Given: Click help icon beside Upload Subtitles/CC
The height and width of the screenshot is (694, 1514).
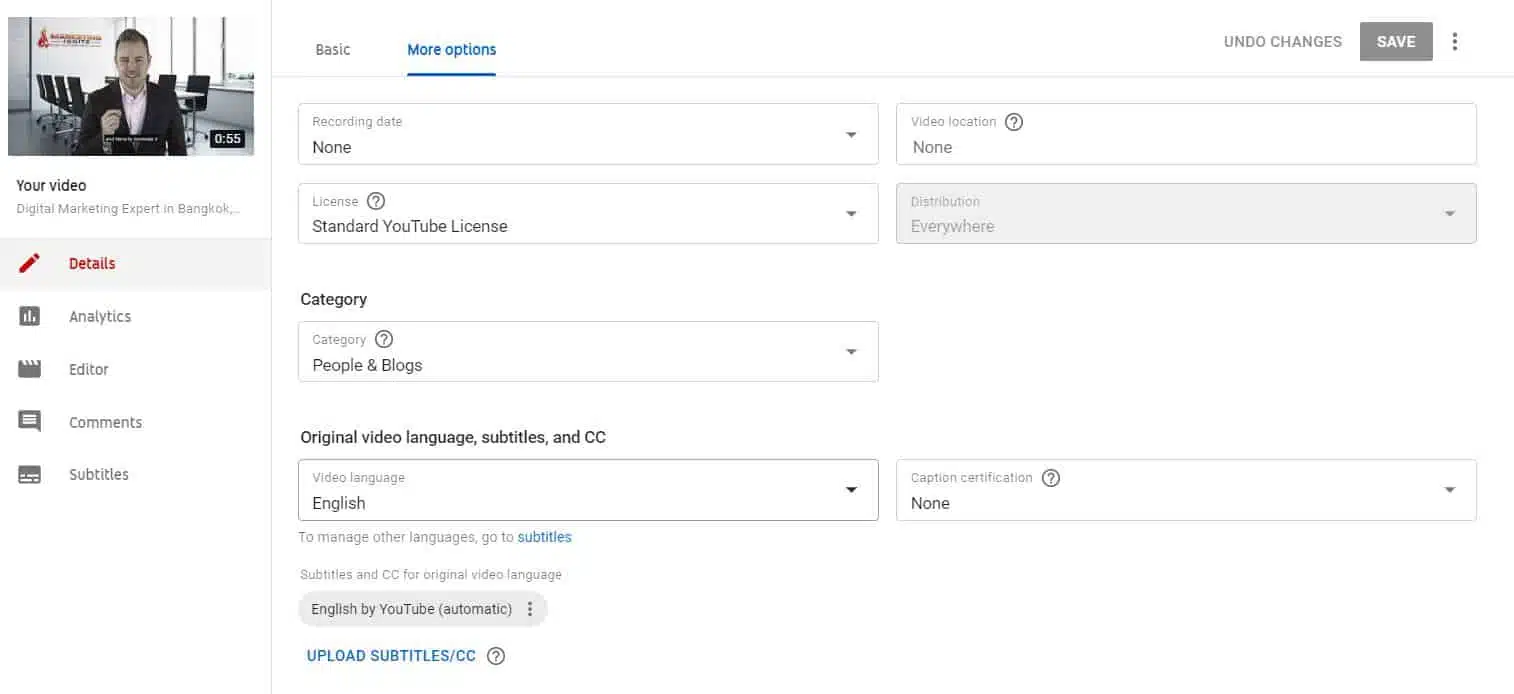Looking at the screenshot, I should click(495, 656).
